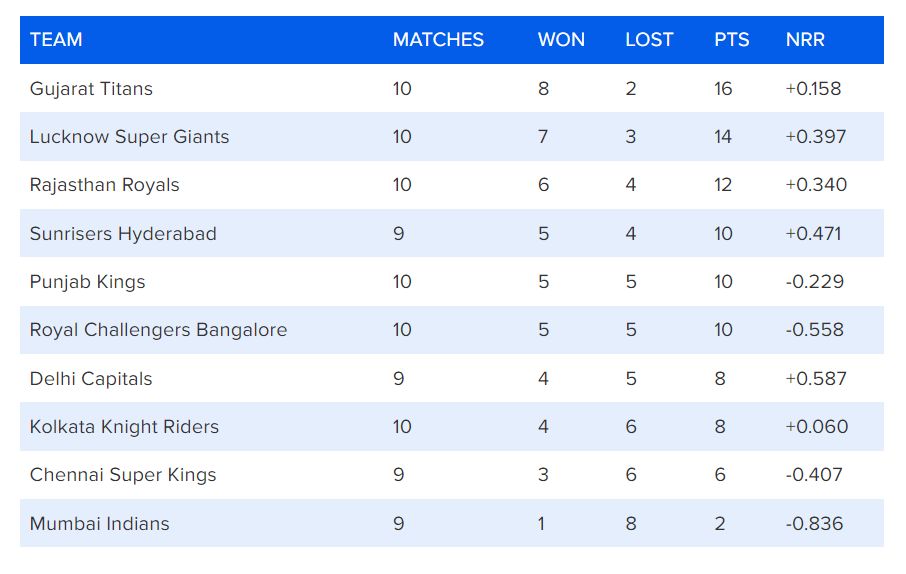Select the LOST column header

tap(649, 40)
